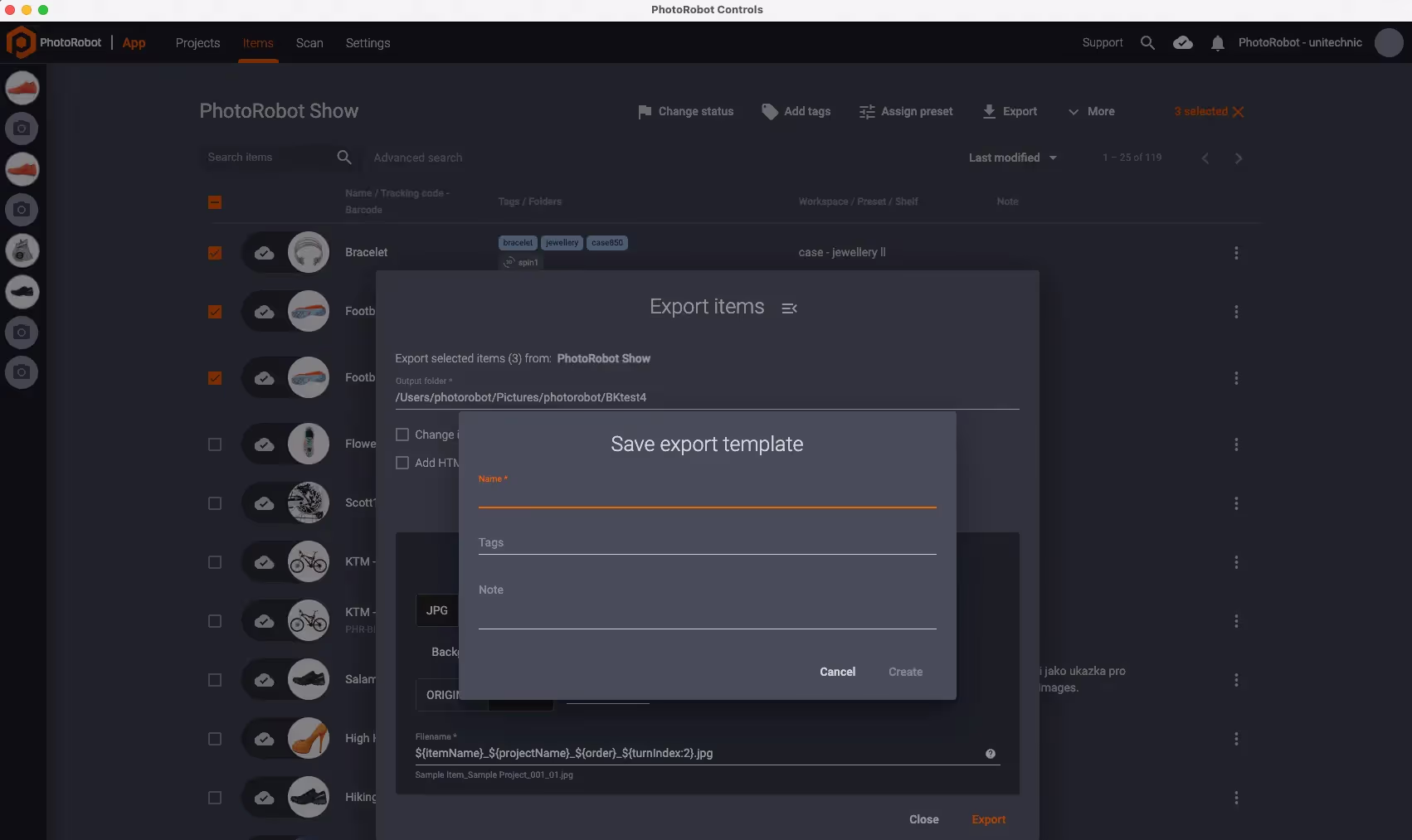Screen dimensions: 1412x840
Task: Toggle the select-all items checkbox
Action: coord(215,202)
